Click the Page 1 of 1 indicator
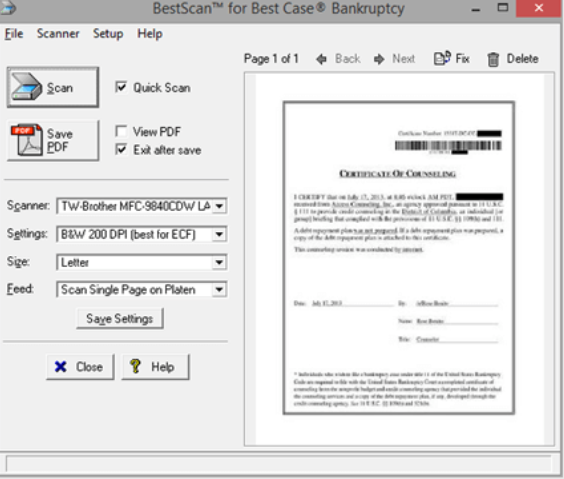The height and width of the screenshot is (479, 564). 271,59
